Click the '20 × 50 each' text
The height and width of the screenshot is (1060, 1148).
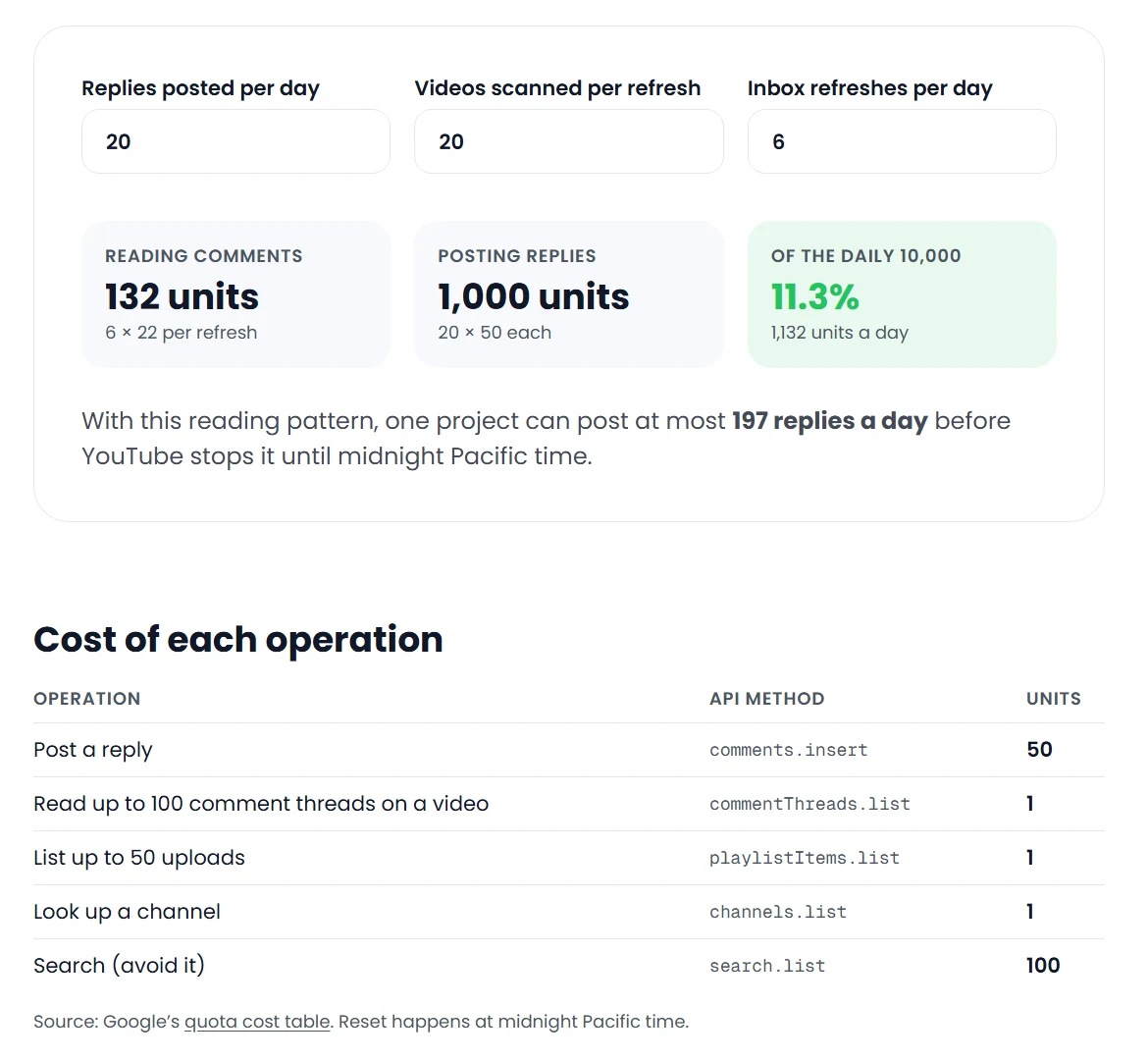click(495, 333)
